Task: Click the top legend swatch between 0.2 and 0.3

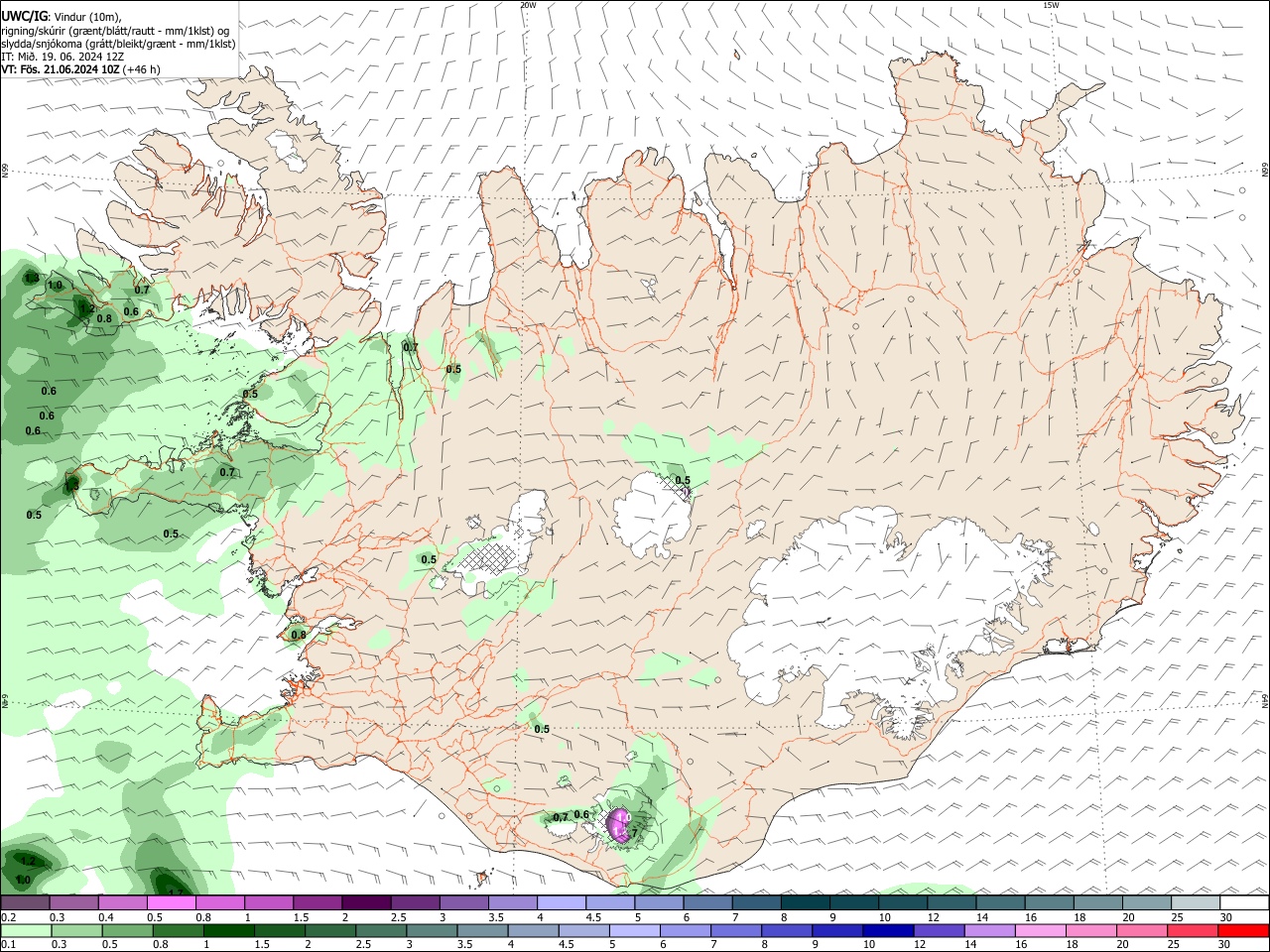Action: 24,903
